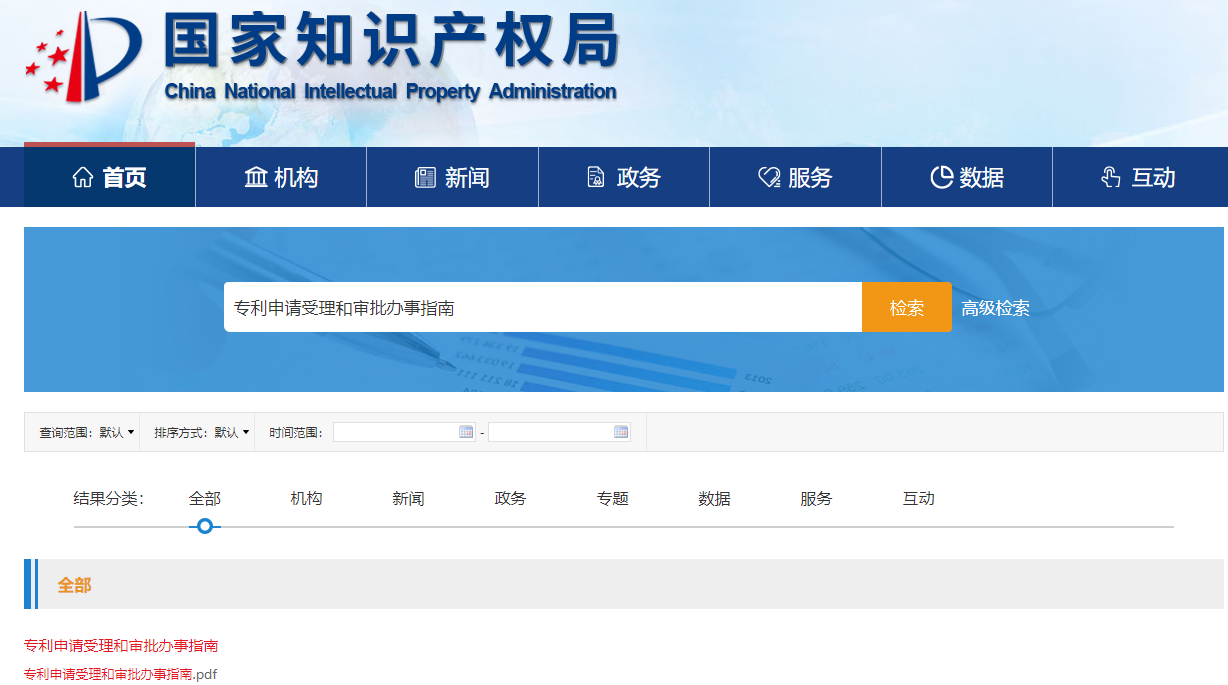Open the 高级检索 advanced search link

[x=995, y=308]
